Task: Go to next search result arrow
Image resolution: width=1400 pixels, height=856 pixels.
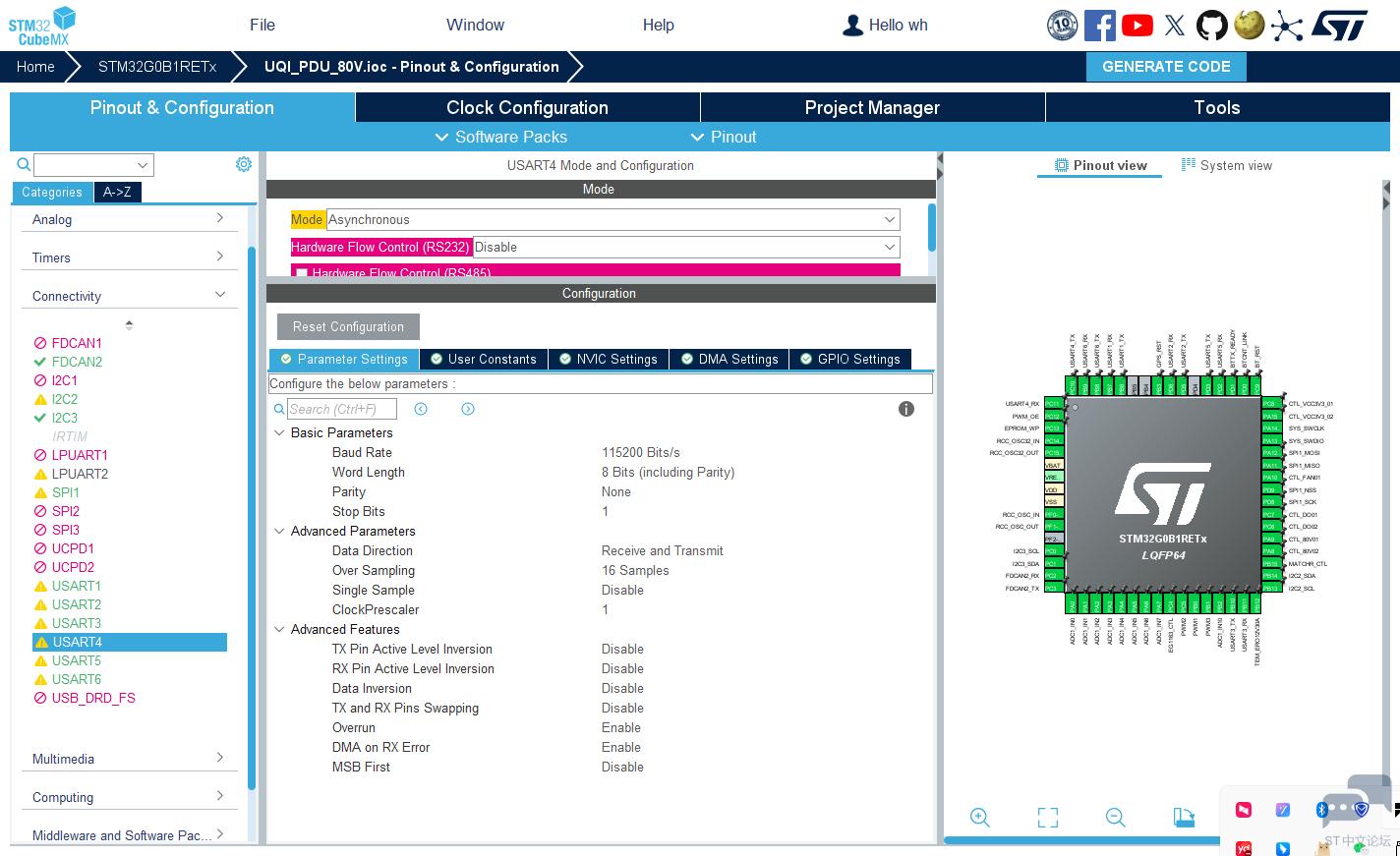Action: coord(468,409)
